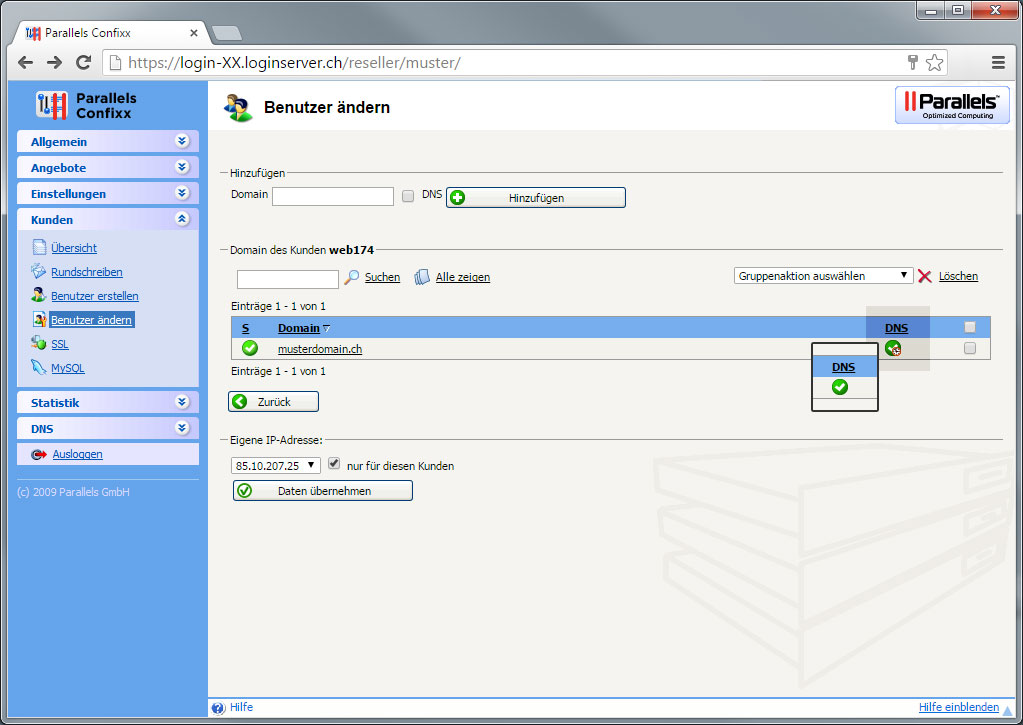Click the Parallels Optimized Computing logo

952,105
